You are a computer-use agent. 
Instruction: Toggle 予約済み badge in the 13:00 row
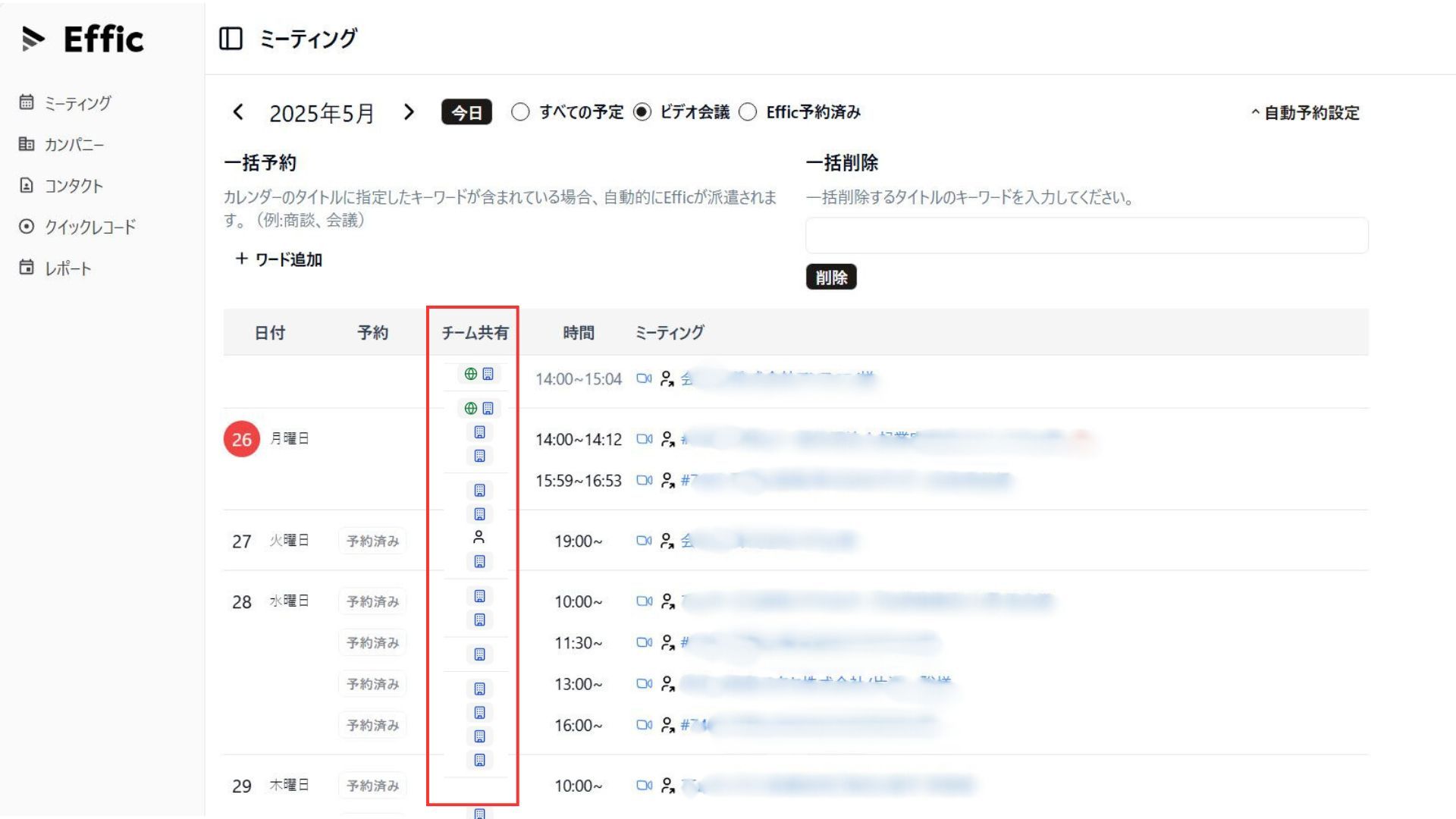372,684
